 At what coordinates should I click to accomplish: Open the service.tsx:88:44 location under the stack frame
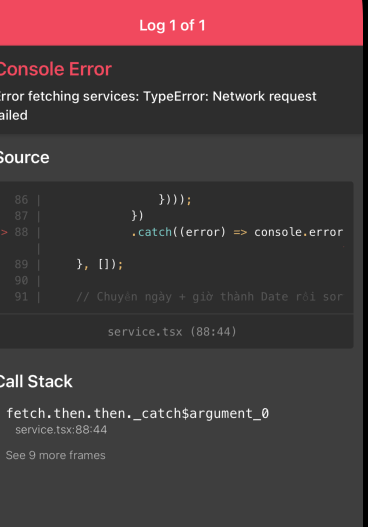coord(61,430)
